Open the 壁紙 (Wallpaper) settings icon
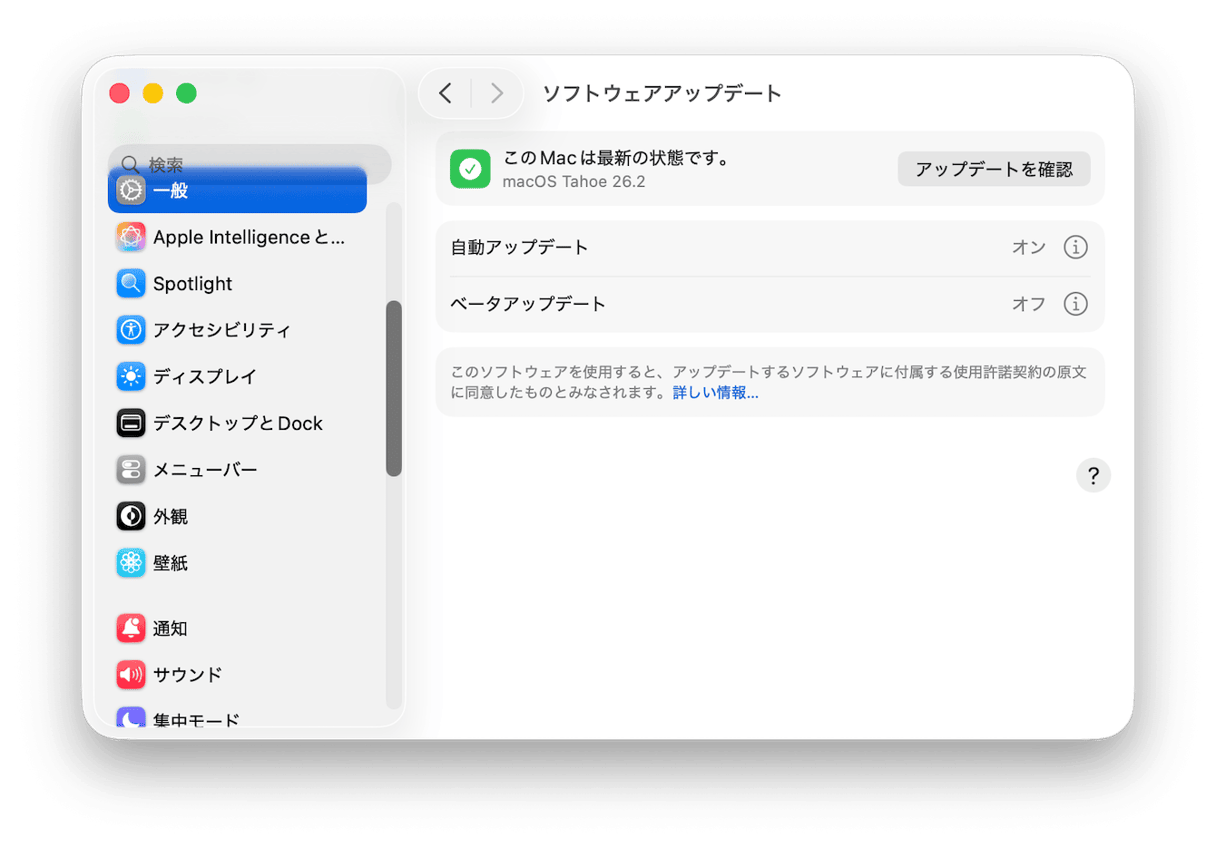Screen dimensions: 1216x847 131,563
